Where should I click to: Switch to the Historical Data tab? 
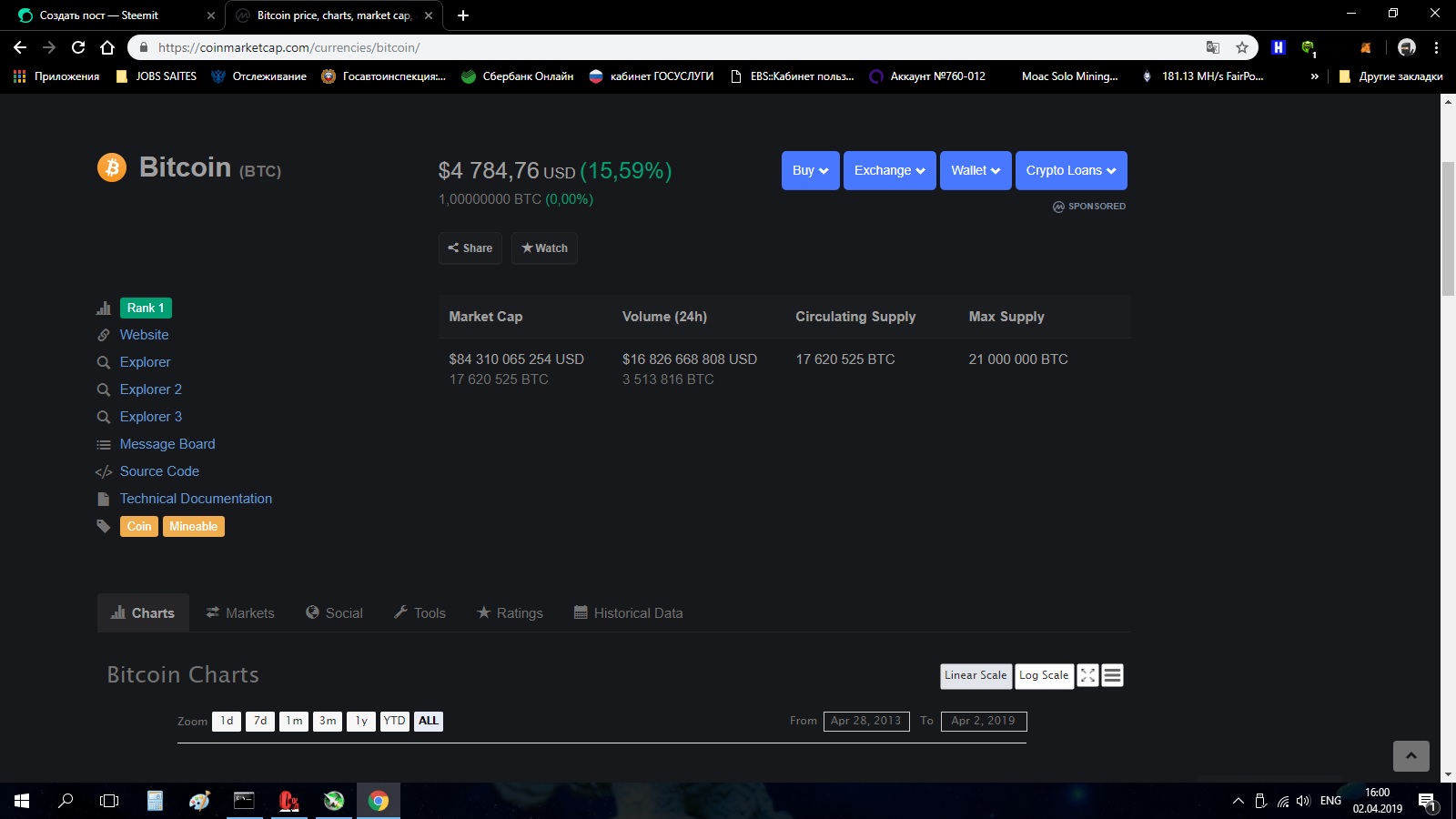[629, 613]
